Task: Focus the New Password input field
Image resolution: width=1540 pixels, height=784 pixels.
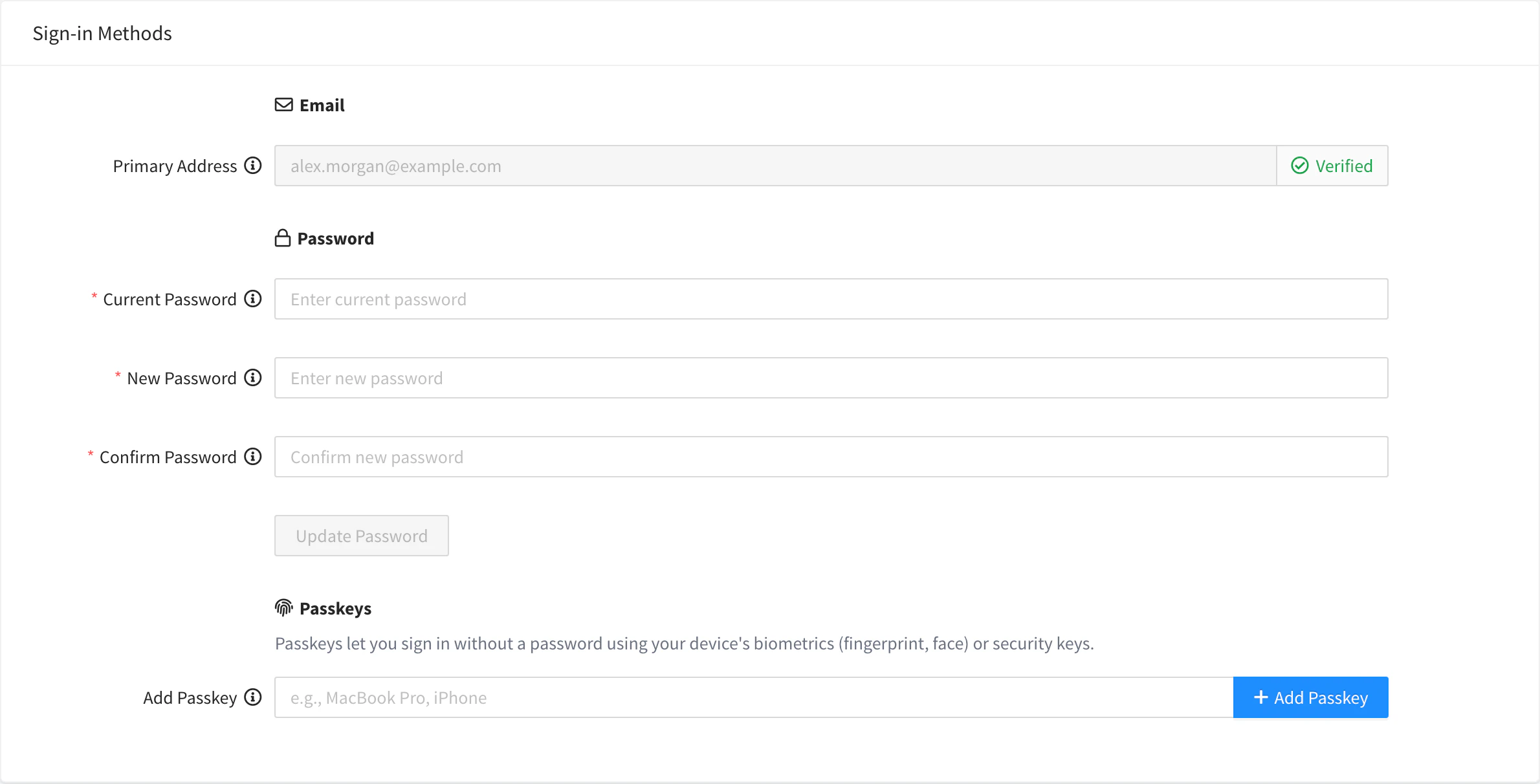Action: [x=831, y=378]
